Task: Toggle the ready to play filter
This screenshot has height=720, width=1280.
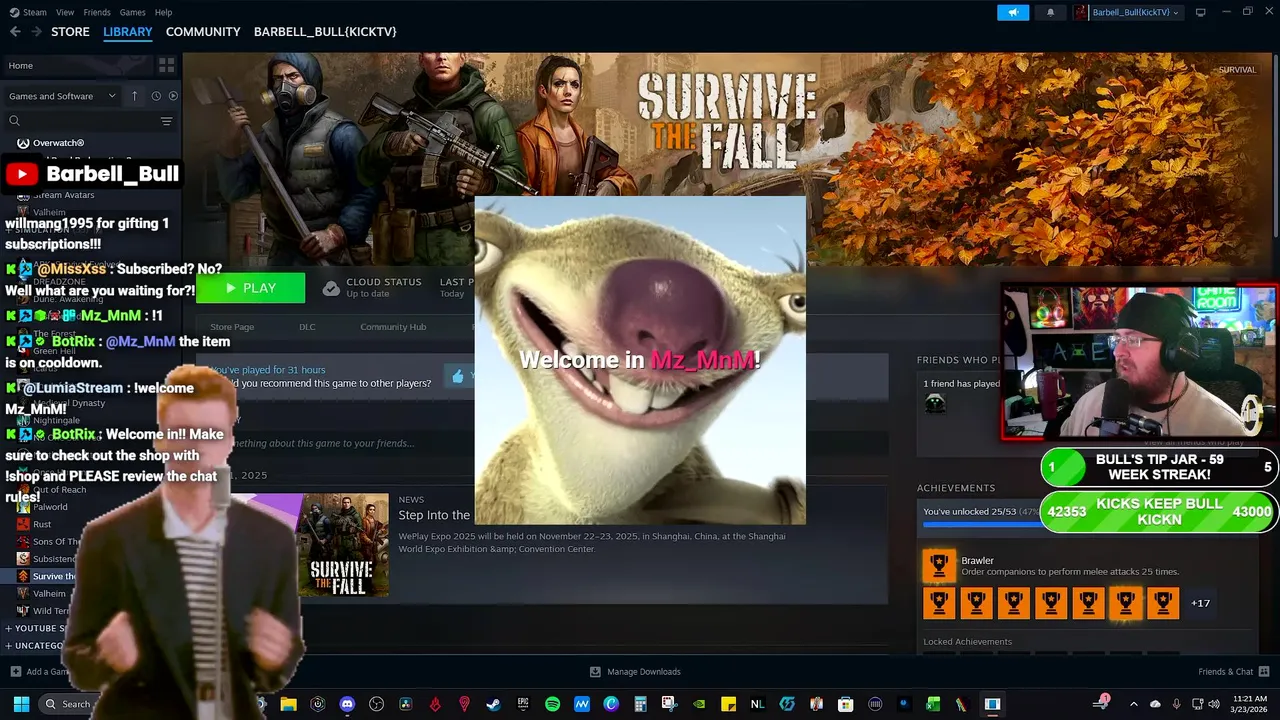Action: click(x=173, y=96)
